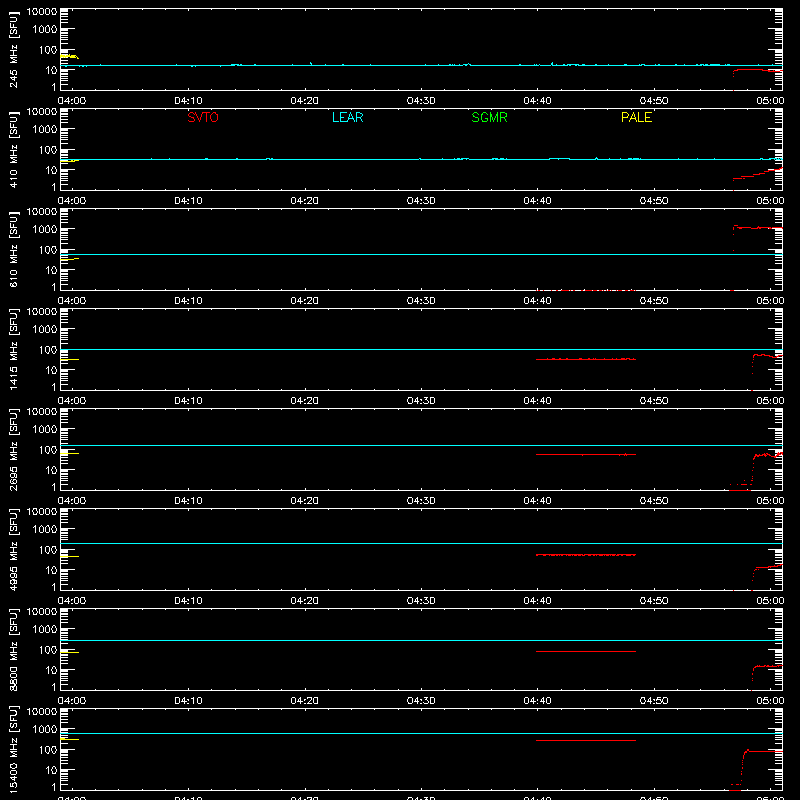
Task: Click red SVTO rise near 05:00 in 8800 MHz plot
Action: pos(767,666)
